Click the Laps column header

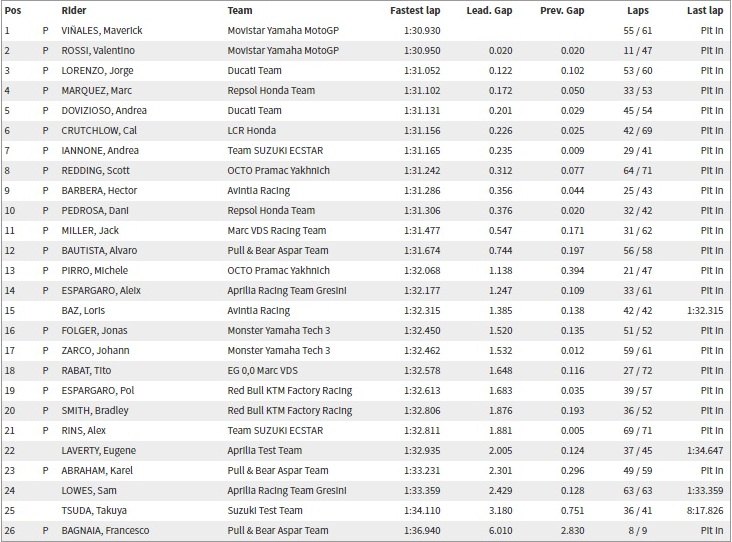pyautogui.click(x=638, y=10)
